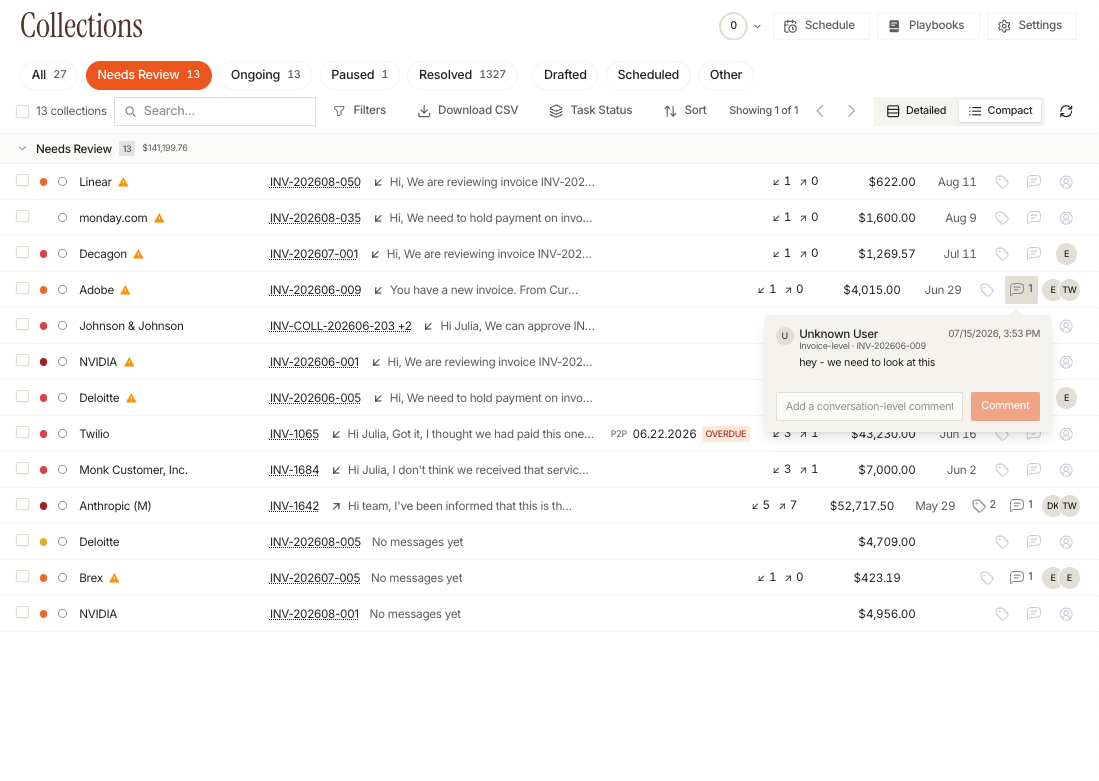
Task: Click the warning triangle beside Linear
Action: (x=123, y=182)
